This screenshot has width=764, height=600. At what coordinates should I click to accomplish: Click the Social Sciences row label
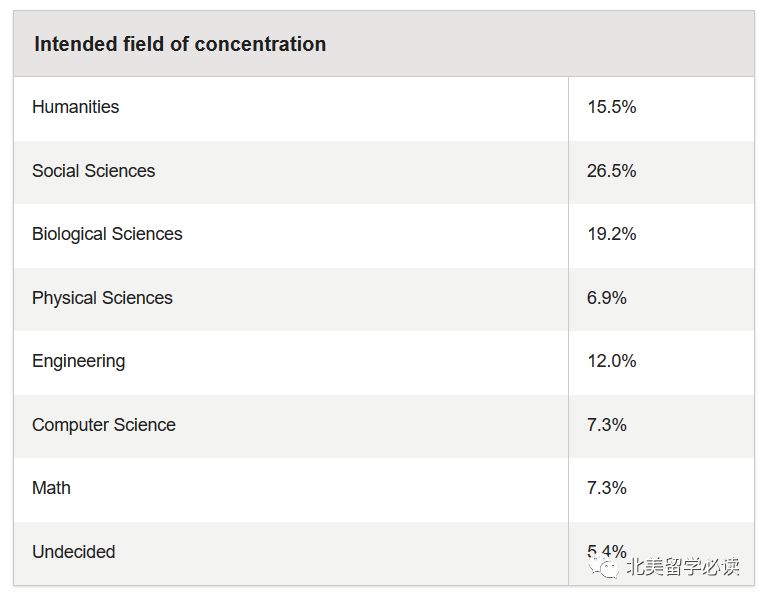point(94,171)
